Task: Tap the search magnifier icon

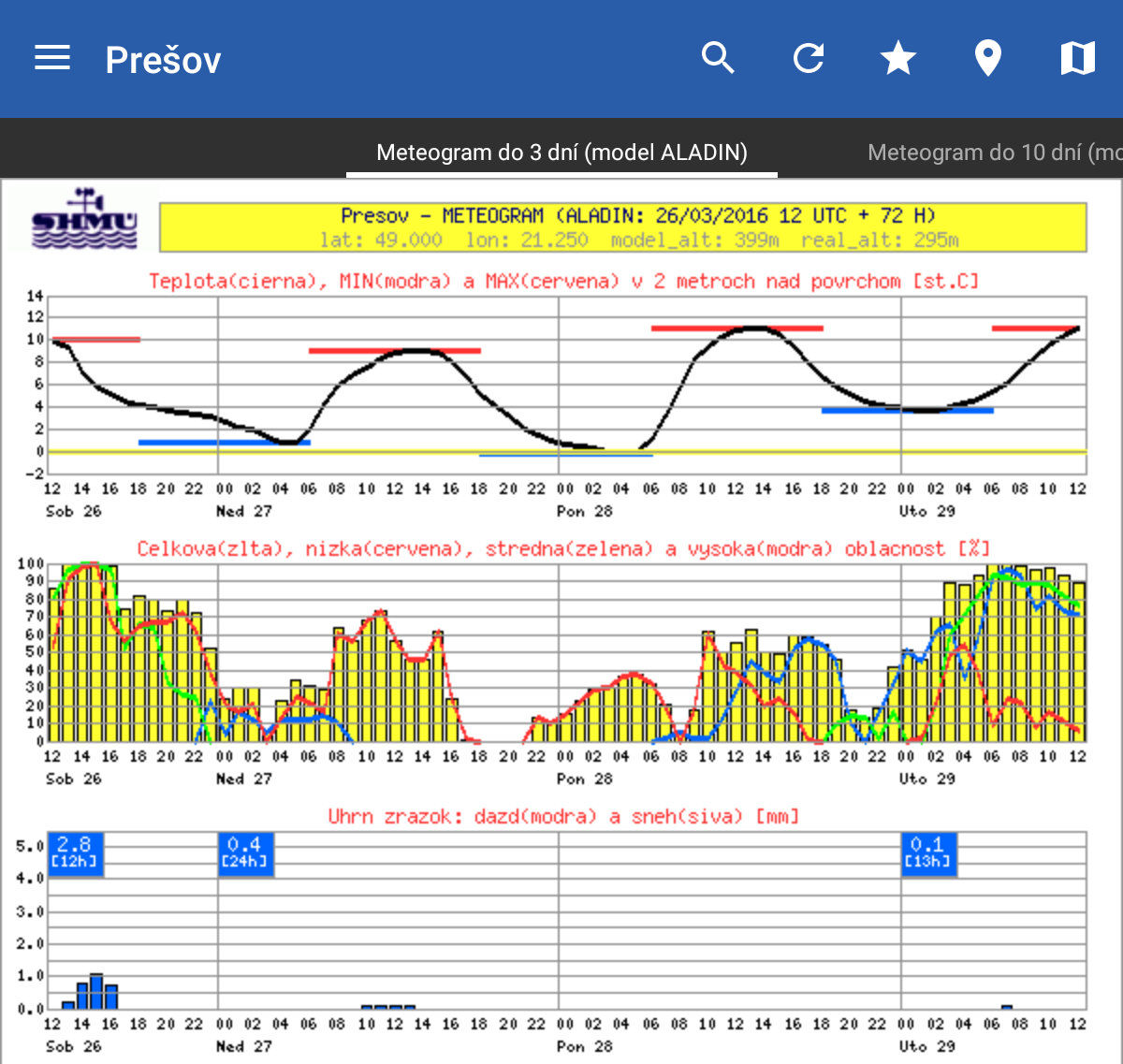Action: [x=718, y=59]
